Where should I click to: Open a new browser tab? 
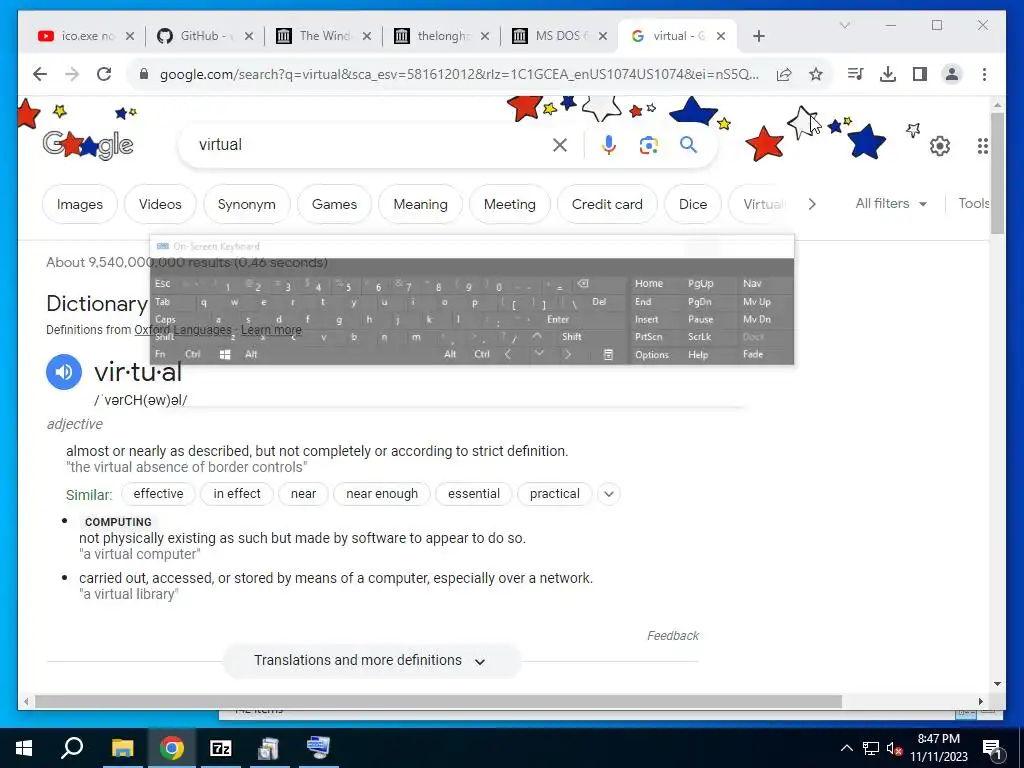759,36
